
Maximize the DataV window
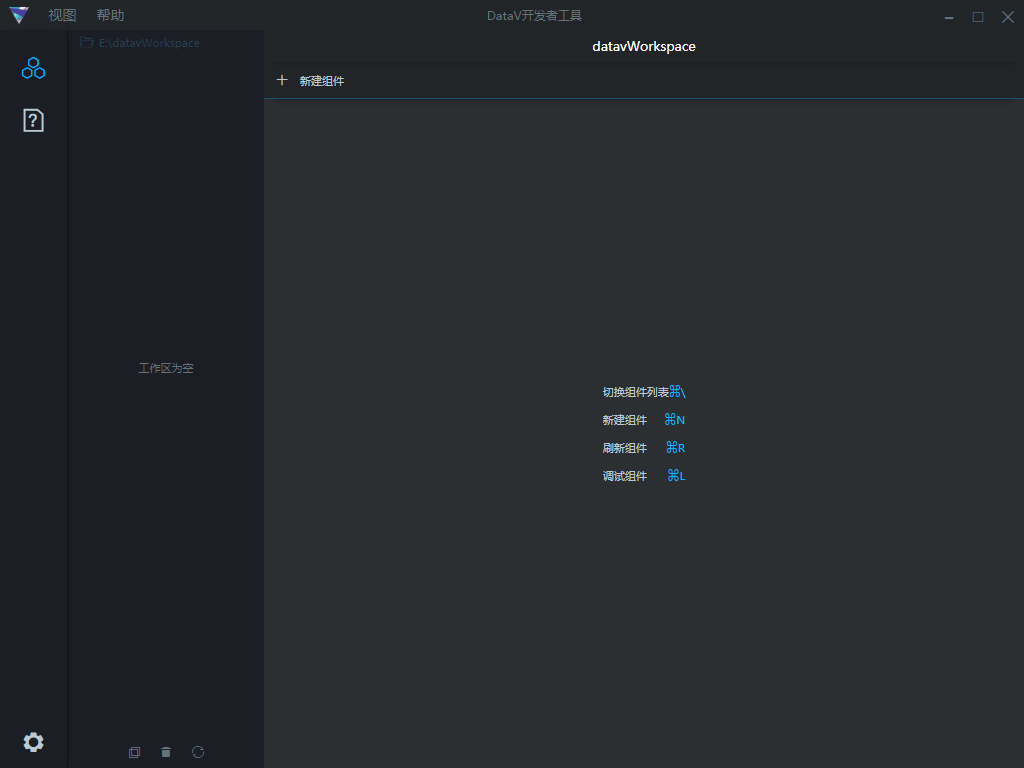coord(978,17)
